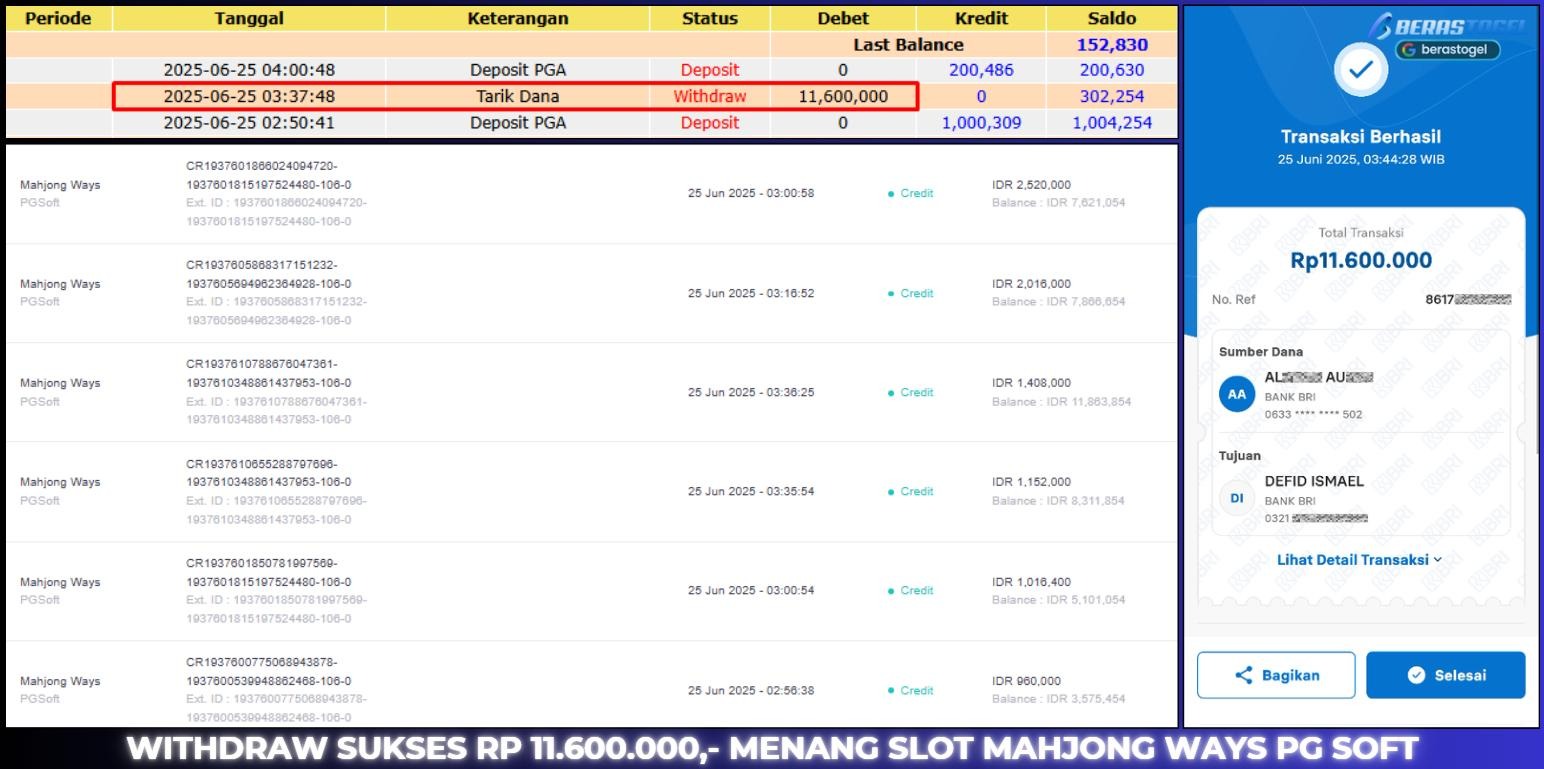Click the amount IDR 1,016,400
The height and width of the screenshot is (769, 1544).
1031,581
